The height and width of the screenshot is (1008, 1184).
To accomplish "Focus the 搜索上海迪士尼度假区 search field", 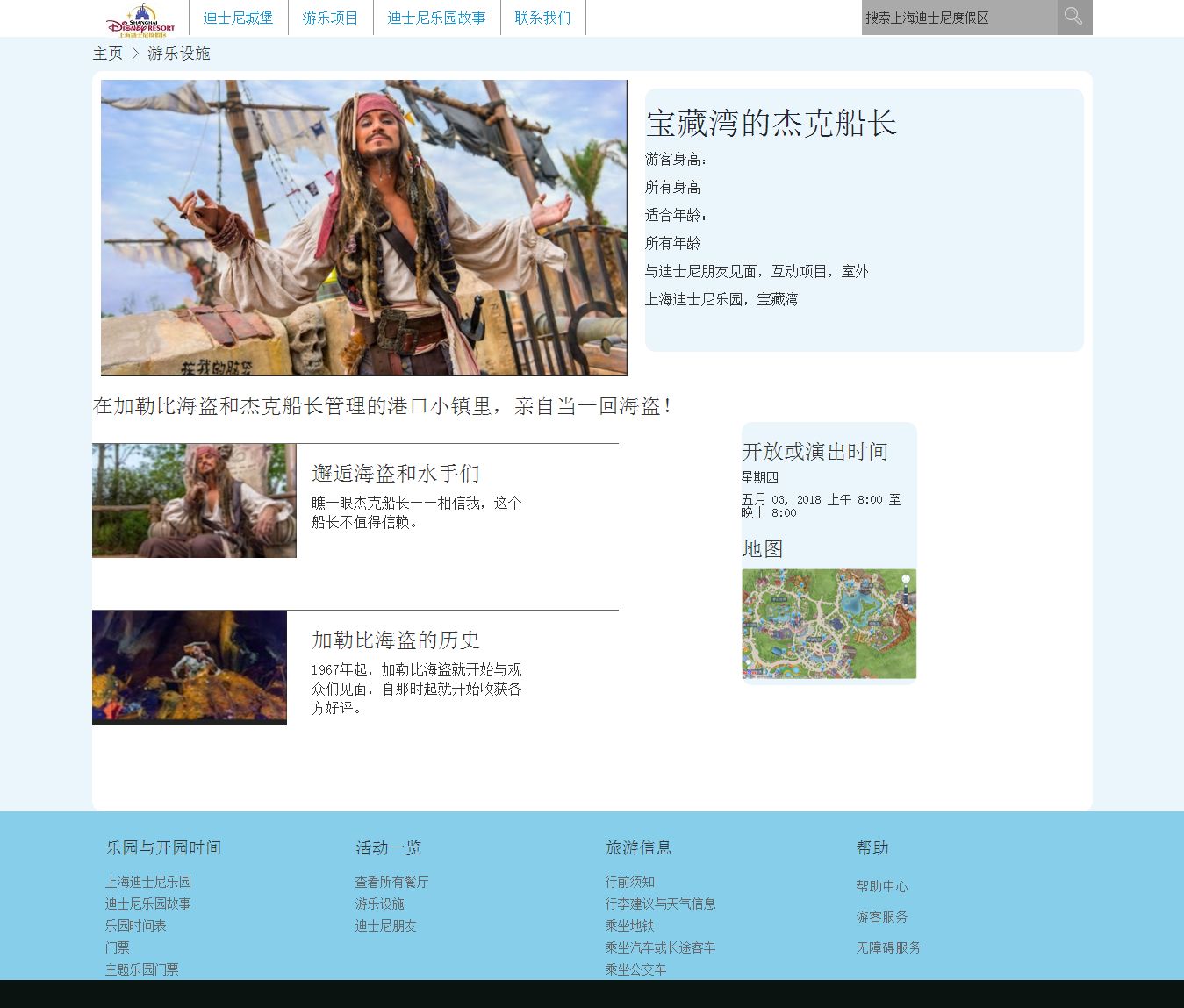I will click(959, 18).
